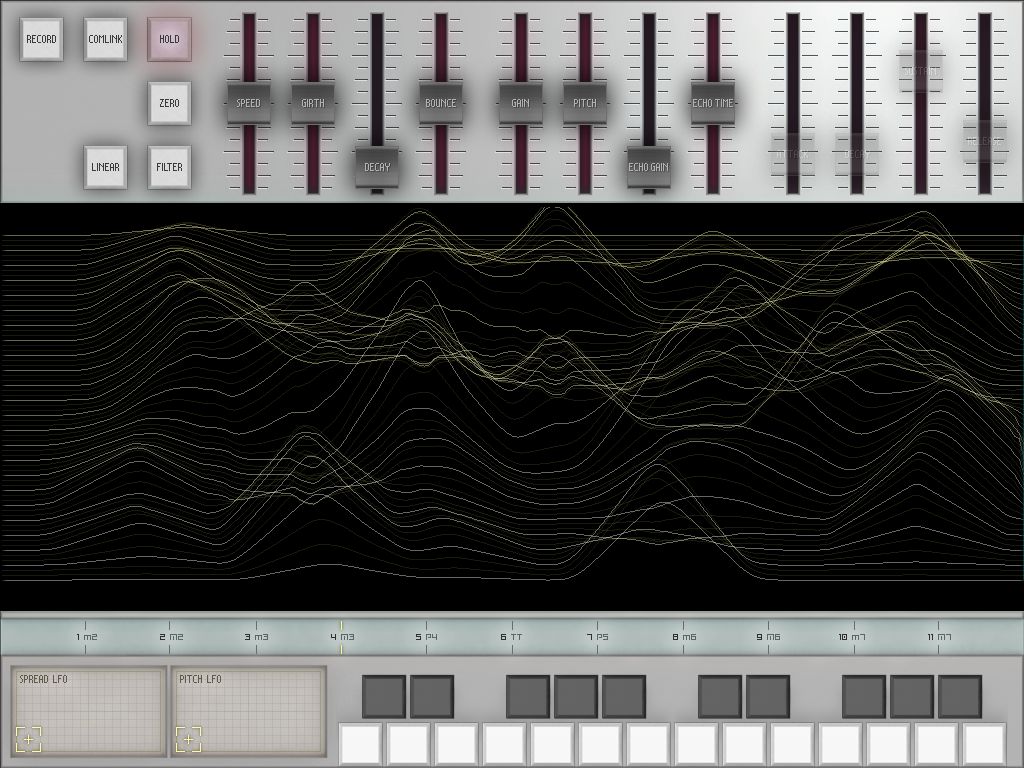Click the faded SUSTAIN envelope fader

coord(920,72)
